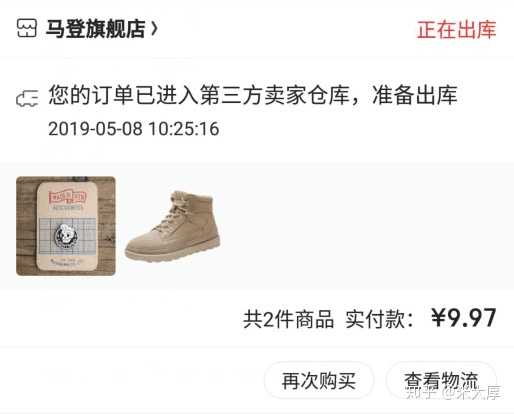The height and width of the screenshot is (414, 514).
Task: Click the 共2件商品 item count
Action: coord(288,319)
